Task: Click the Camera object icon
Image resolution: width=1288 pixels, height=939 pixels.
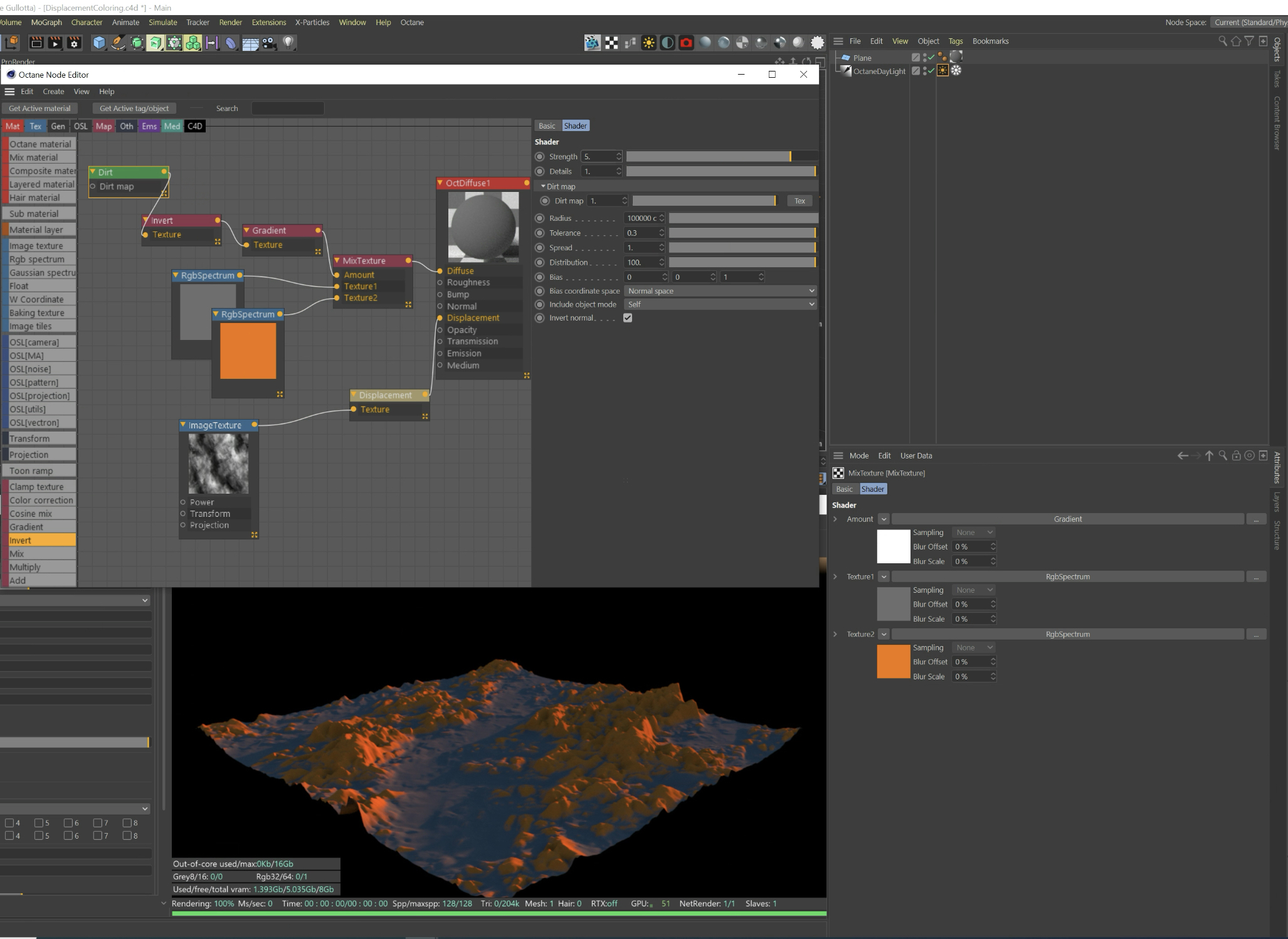Action: [x=270, y=43]
